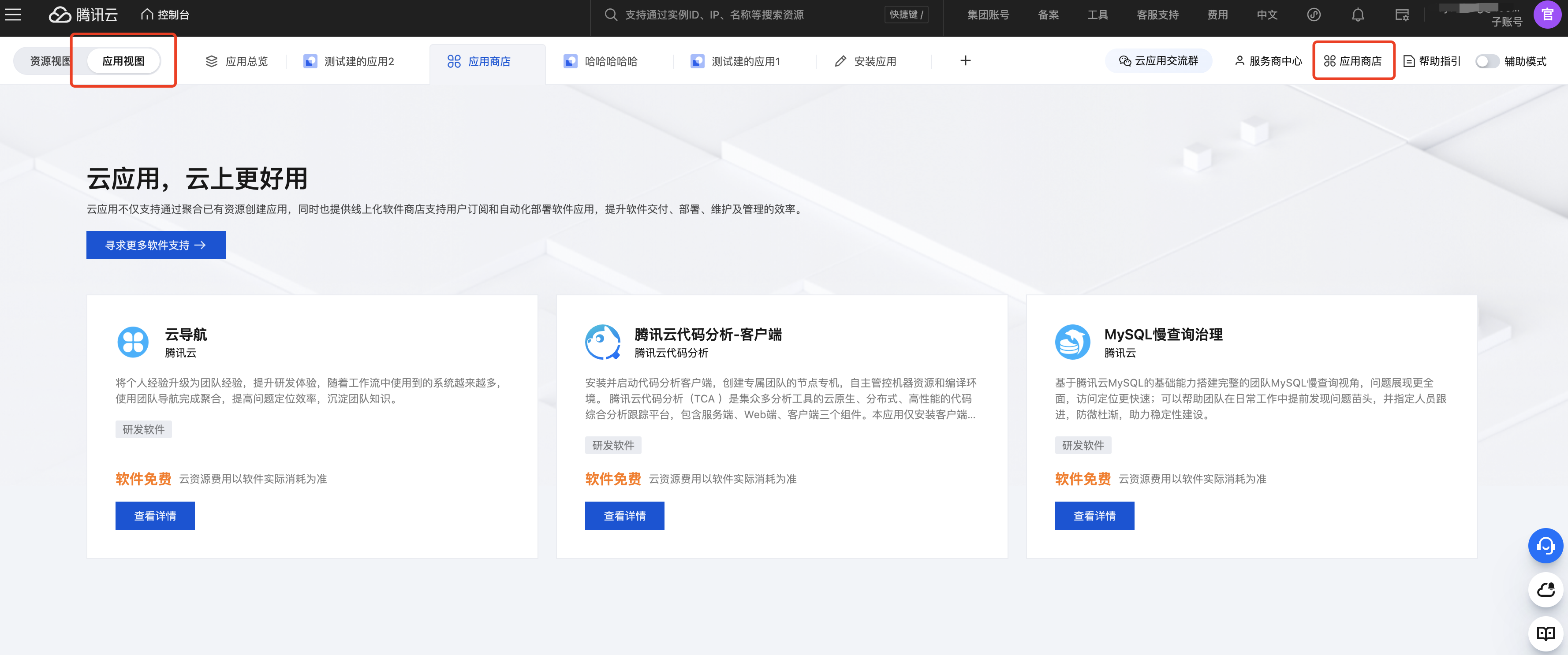Switch to 资源视图 view

(50, 61)
